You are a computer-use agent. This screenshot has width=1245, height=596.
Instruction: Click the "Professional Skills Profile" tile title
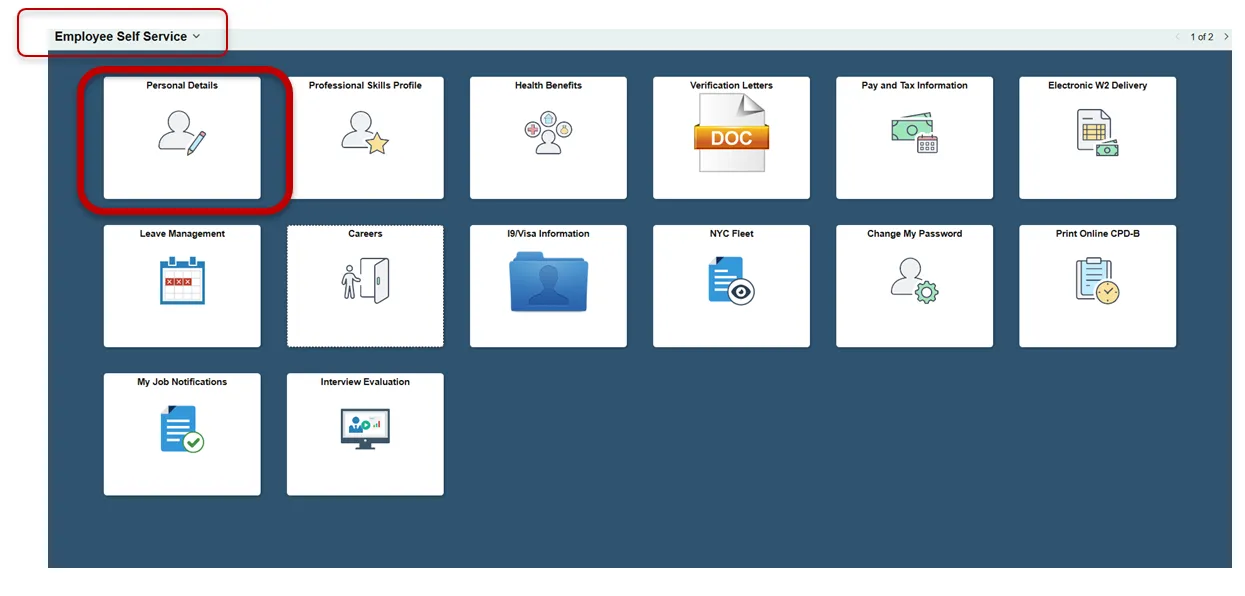click(x=365, y=86)
